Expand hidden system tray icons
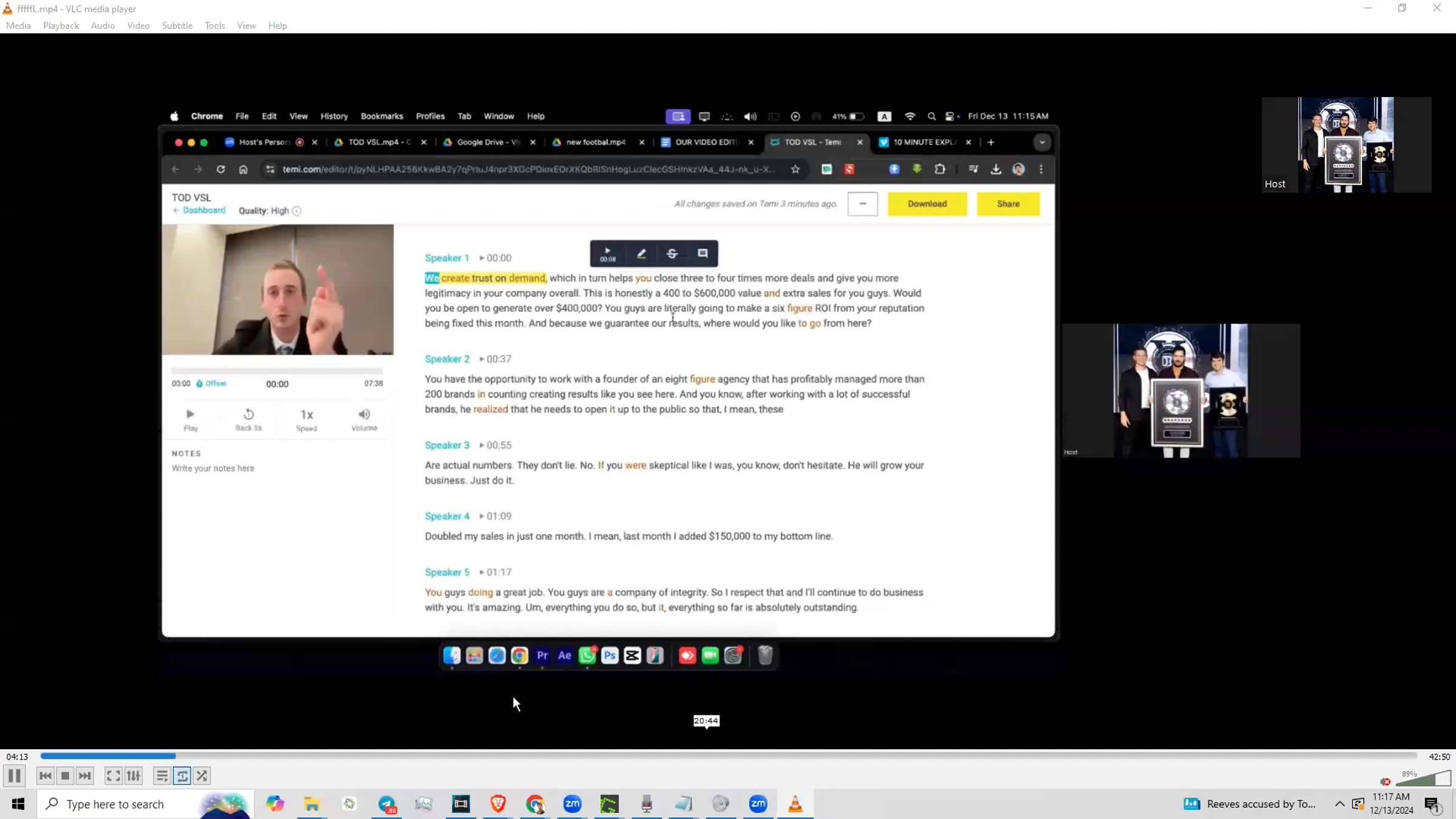The image size is (1456, 819). (x=1340, y=804)
